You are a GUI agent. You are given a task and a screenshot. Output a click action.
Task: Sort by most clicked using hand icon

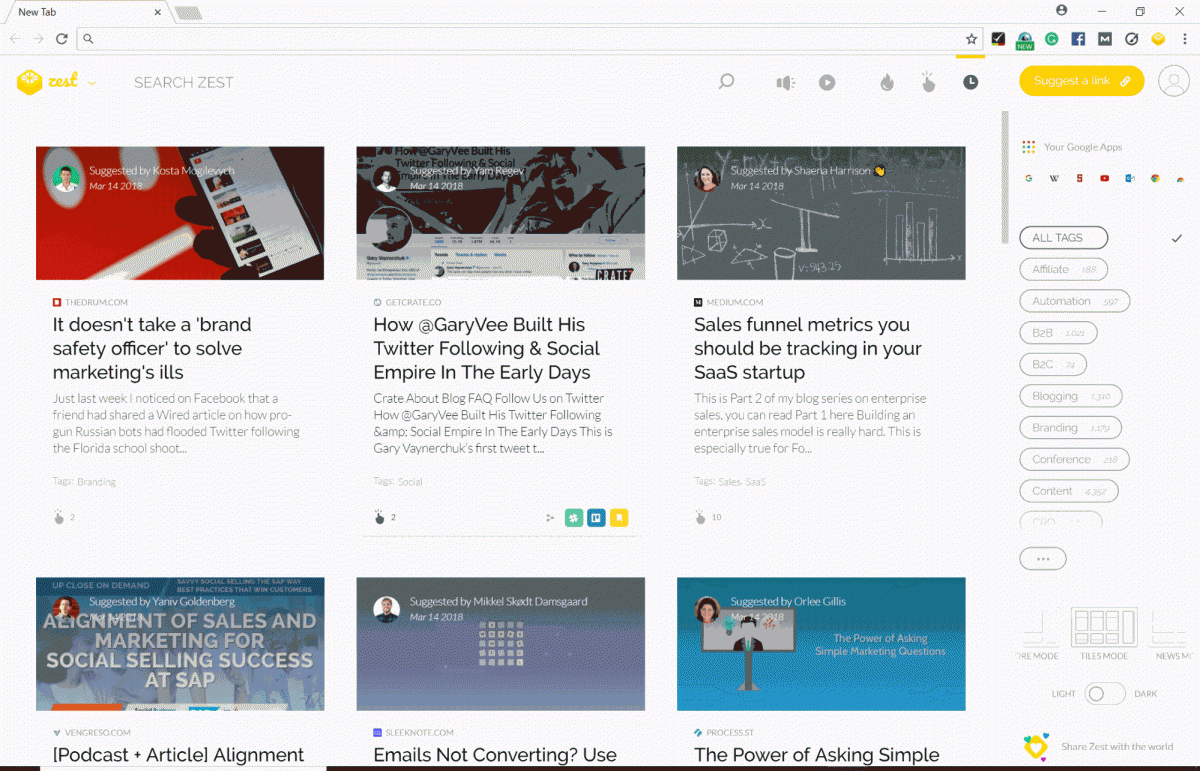click(x=928, y=81)
